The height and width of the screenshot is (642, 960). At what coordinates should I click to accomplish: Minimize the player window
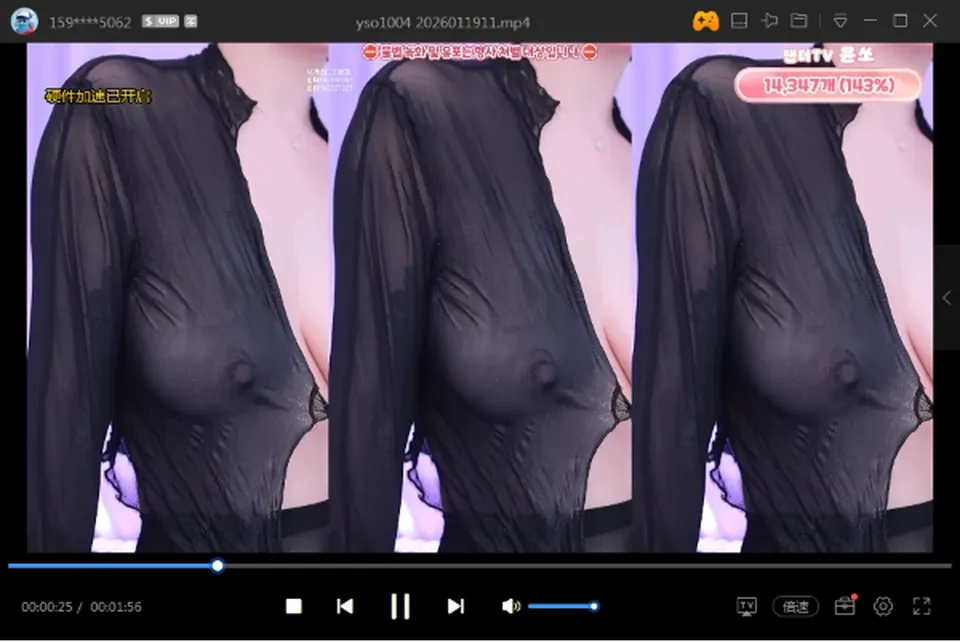pos(870,21)
